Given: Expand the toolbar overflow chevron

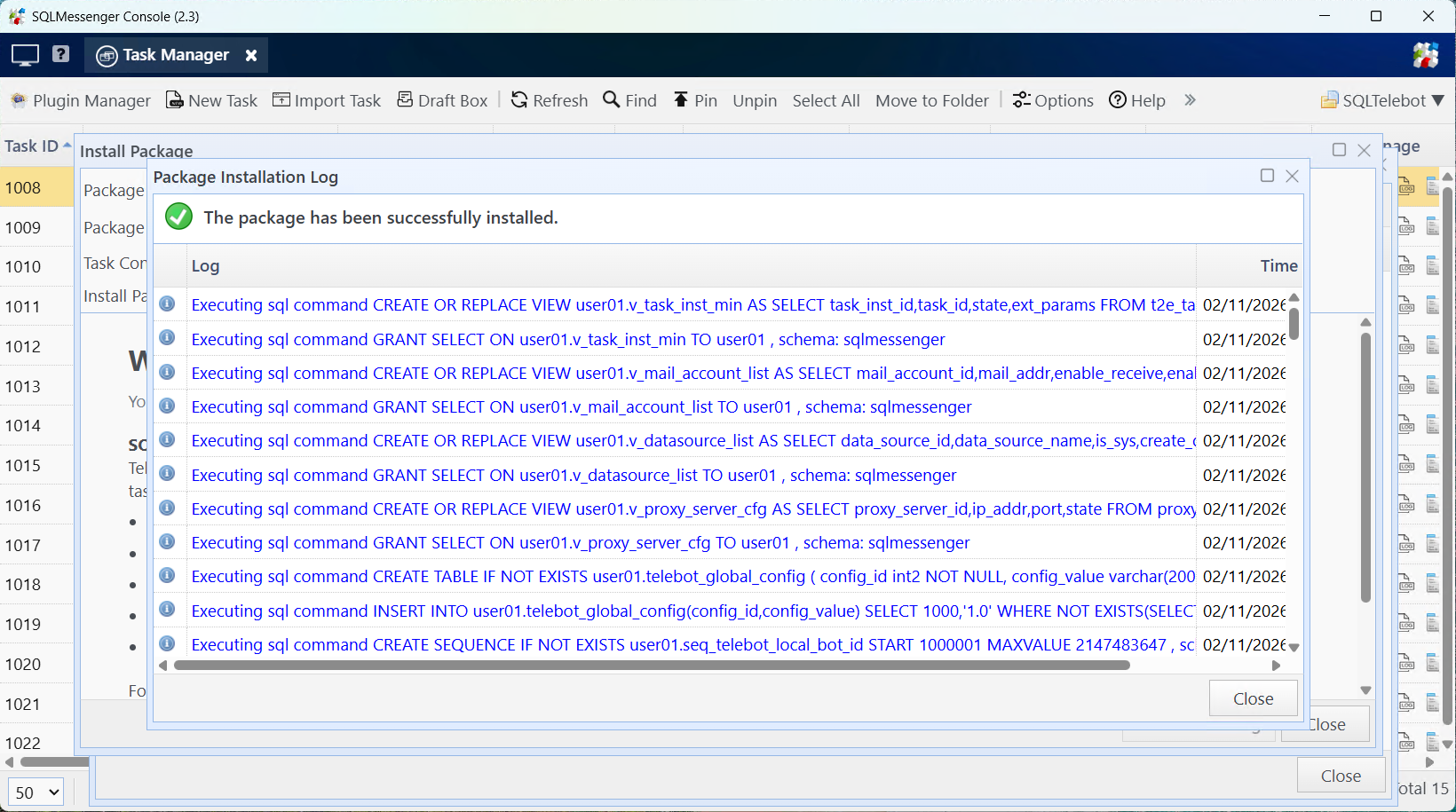Looking at the screenshot, I should pyautogui.click(x=1190, y=100).
